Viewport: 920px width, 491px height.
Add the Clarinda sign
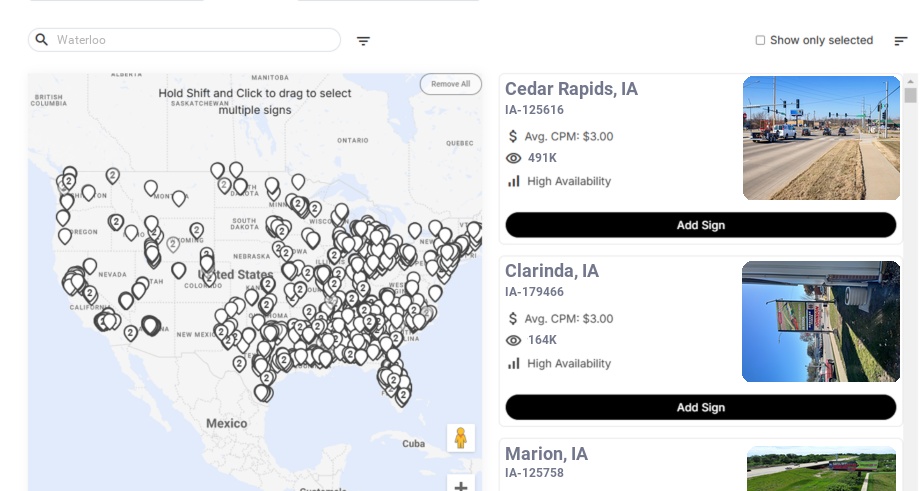(x=700, y=407)
